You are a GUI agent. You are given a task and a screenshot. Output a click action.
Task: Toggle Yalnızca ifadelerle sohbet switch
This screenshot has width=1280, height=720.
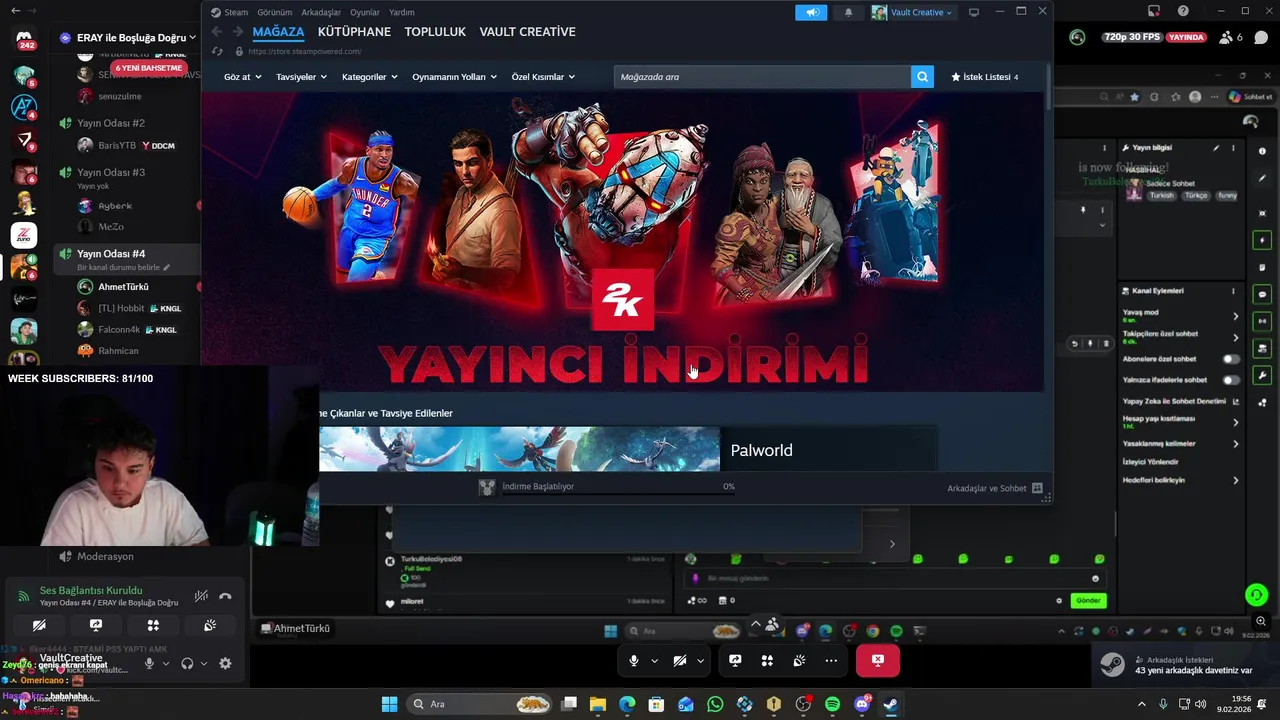pos(1231,380)
